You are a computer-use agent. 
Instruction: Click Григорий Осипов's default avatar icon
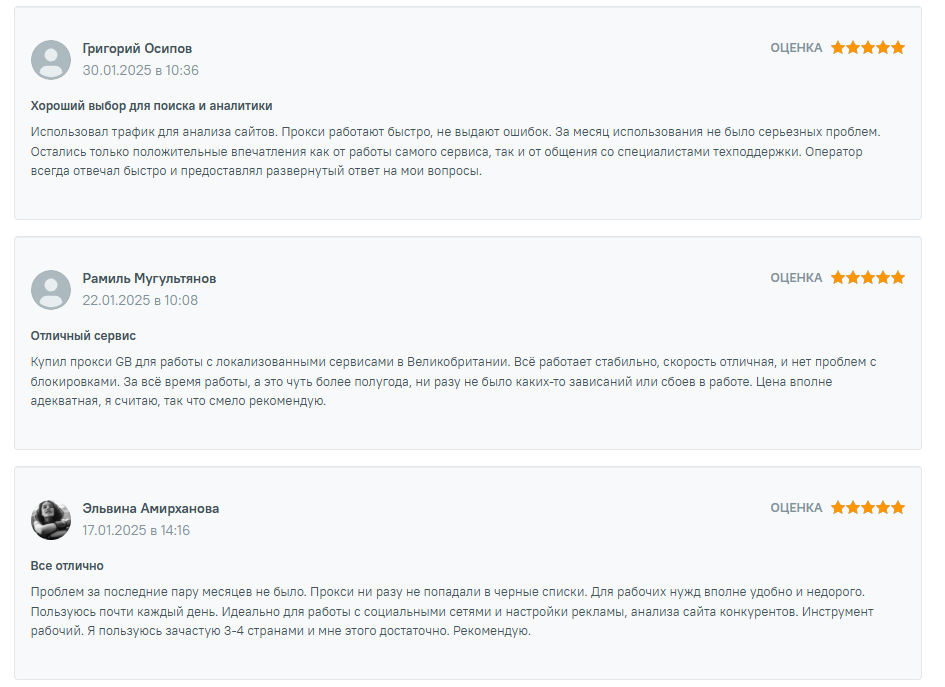coord(51,60)
